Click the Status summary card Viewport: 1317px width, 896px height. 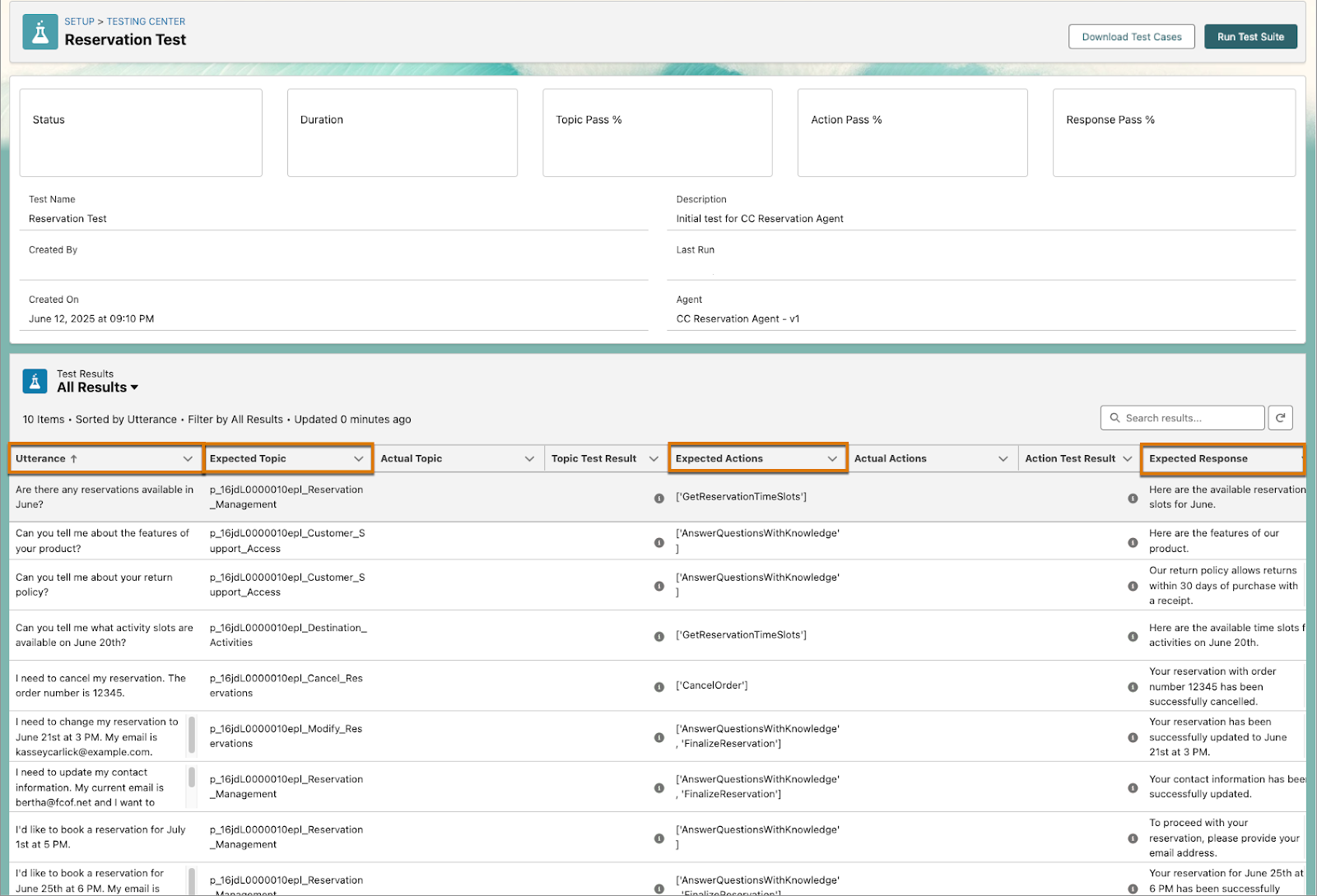click(141, 132)
